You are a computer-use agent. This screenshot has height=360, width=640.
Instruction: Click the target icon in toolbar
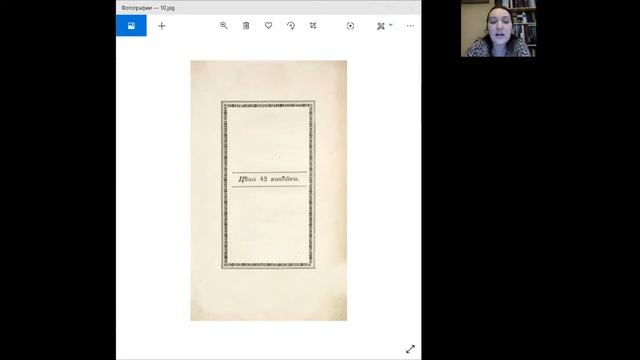point(350,26)
